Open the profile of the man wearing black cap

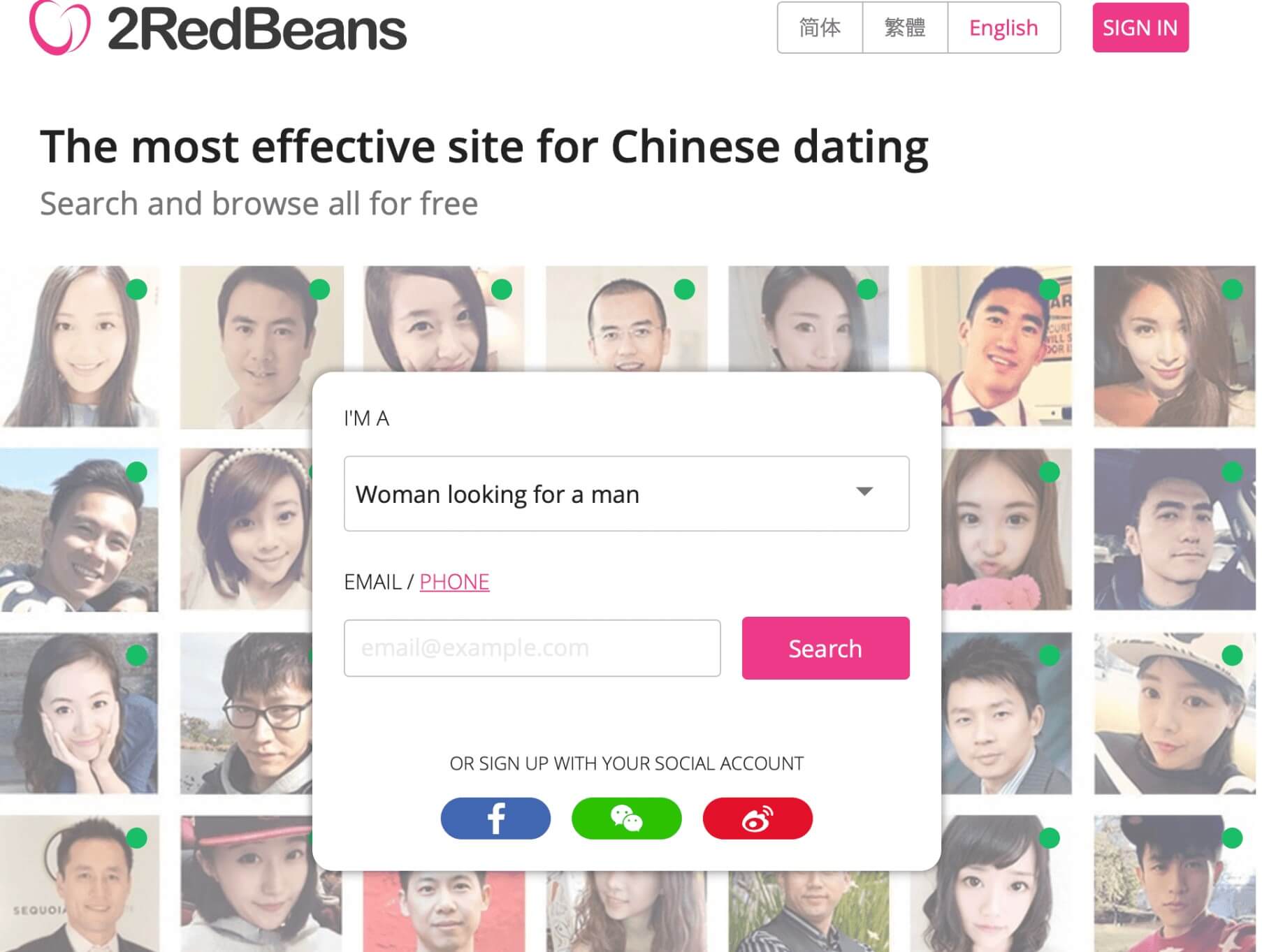tap(1175, 529)
